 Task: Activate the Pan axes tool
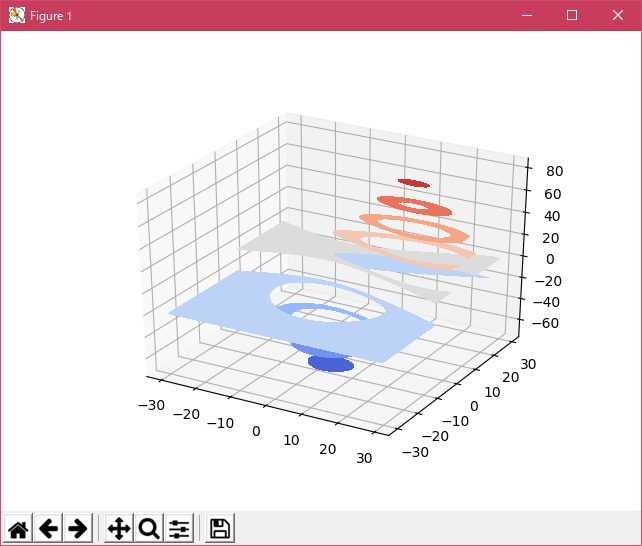119,528
